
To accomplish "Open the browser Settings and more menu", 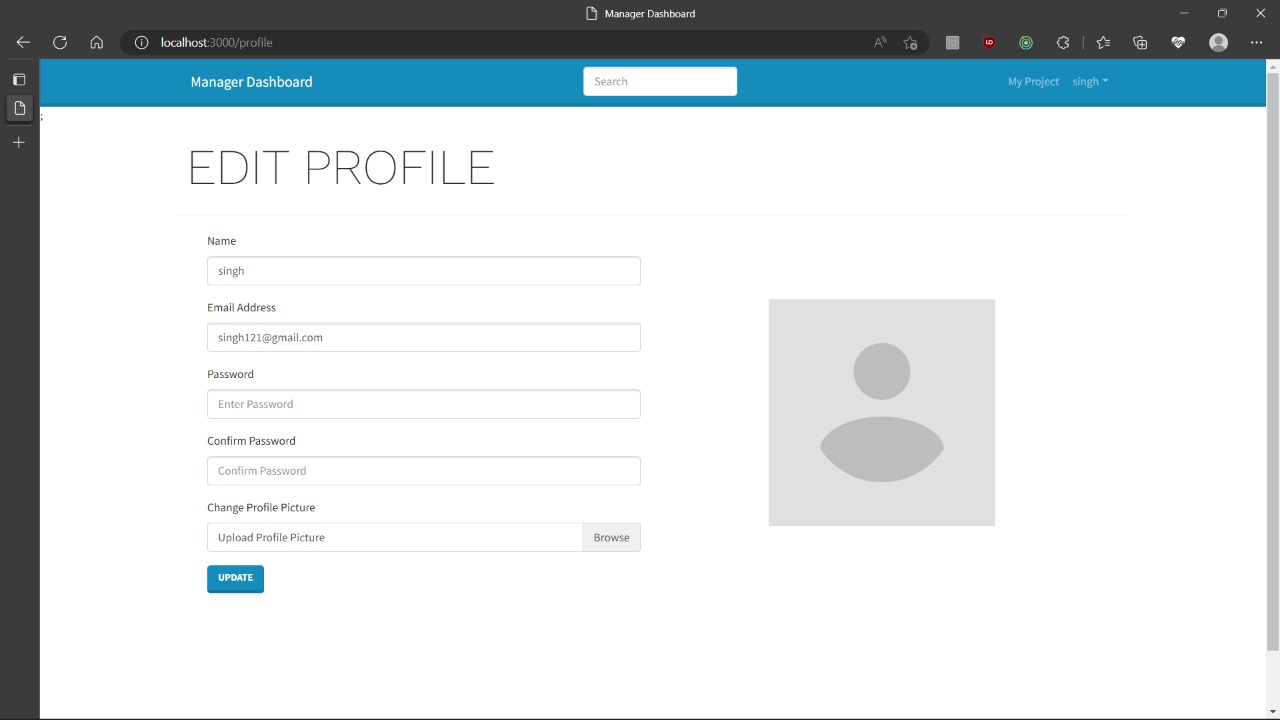I will point(1257,42).
